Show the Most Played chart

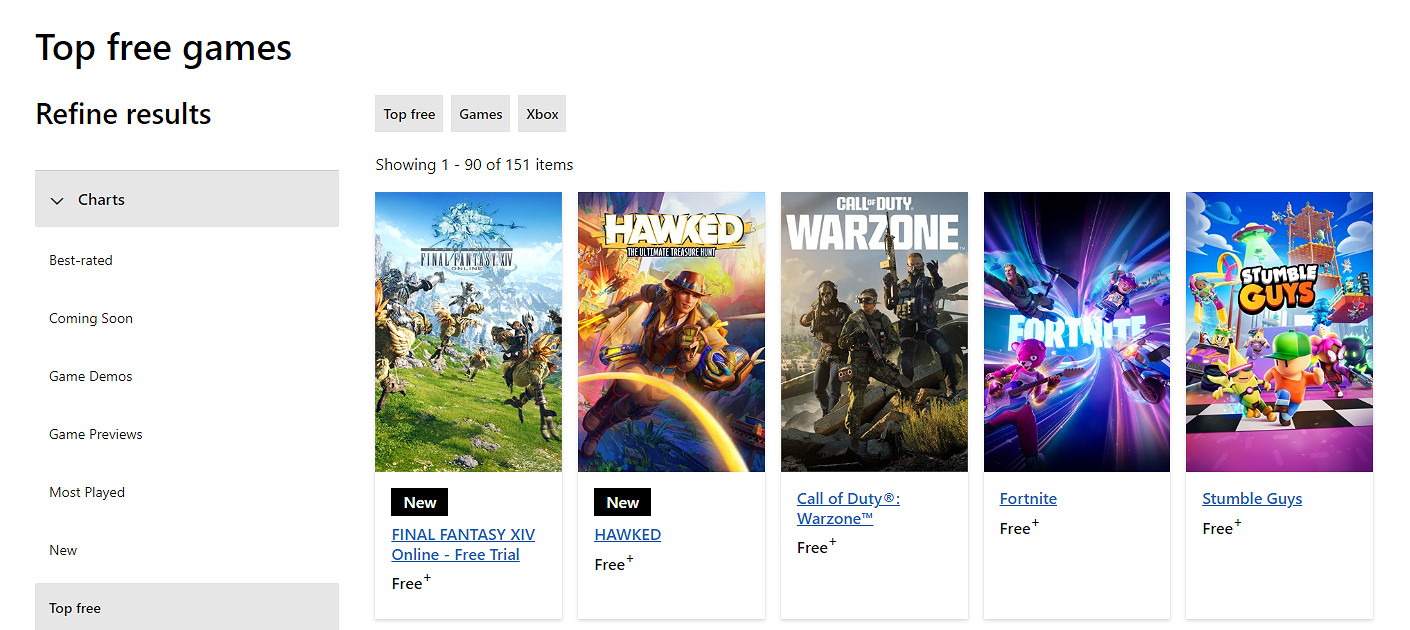[x=87, y=492]
